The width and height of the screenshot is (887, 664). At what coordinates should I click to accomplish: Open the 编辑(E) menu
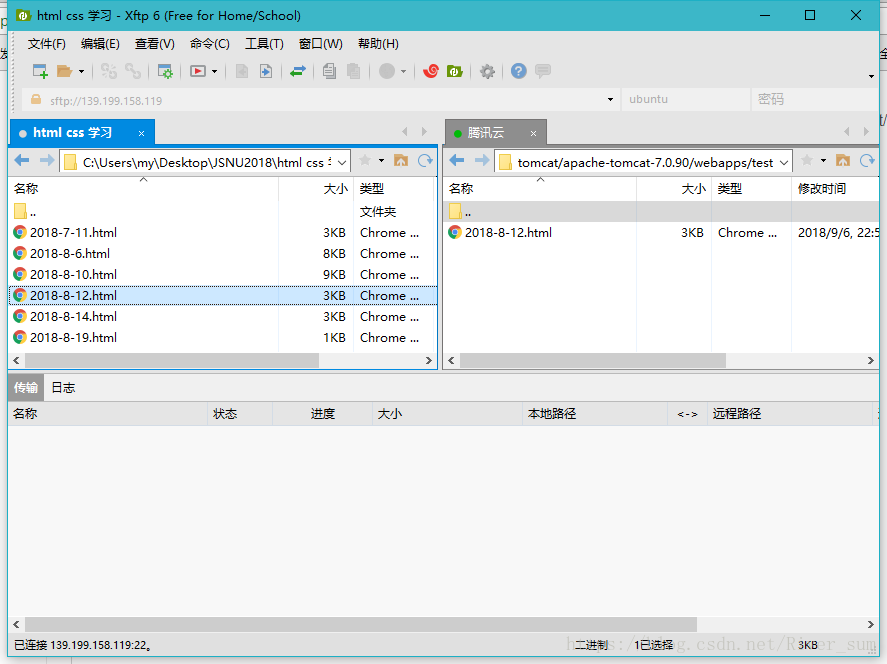(x=100, y=44)
